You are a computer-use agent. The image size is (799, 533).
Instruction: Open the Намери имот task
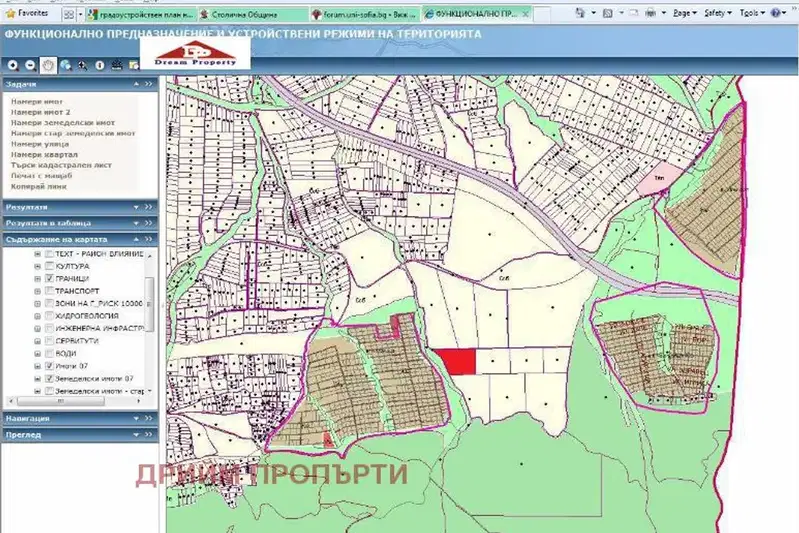(x=37, y=101)
